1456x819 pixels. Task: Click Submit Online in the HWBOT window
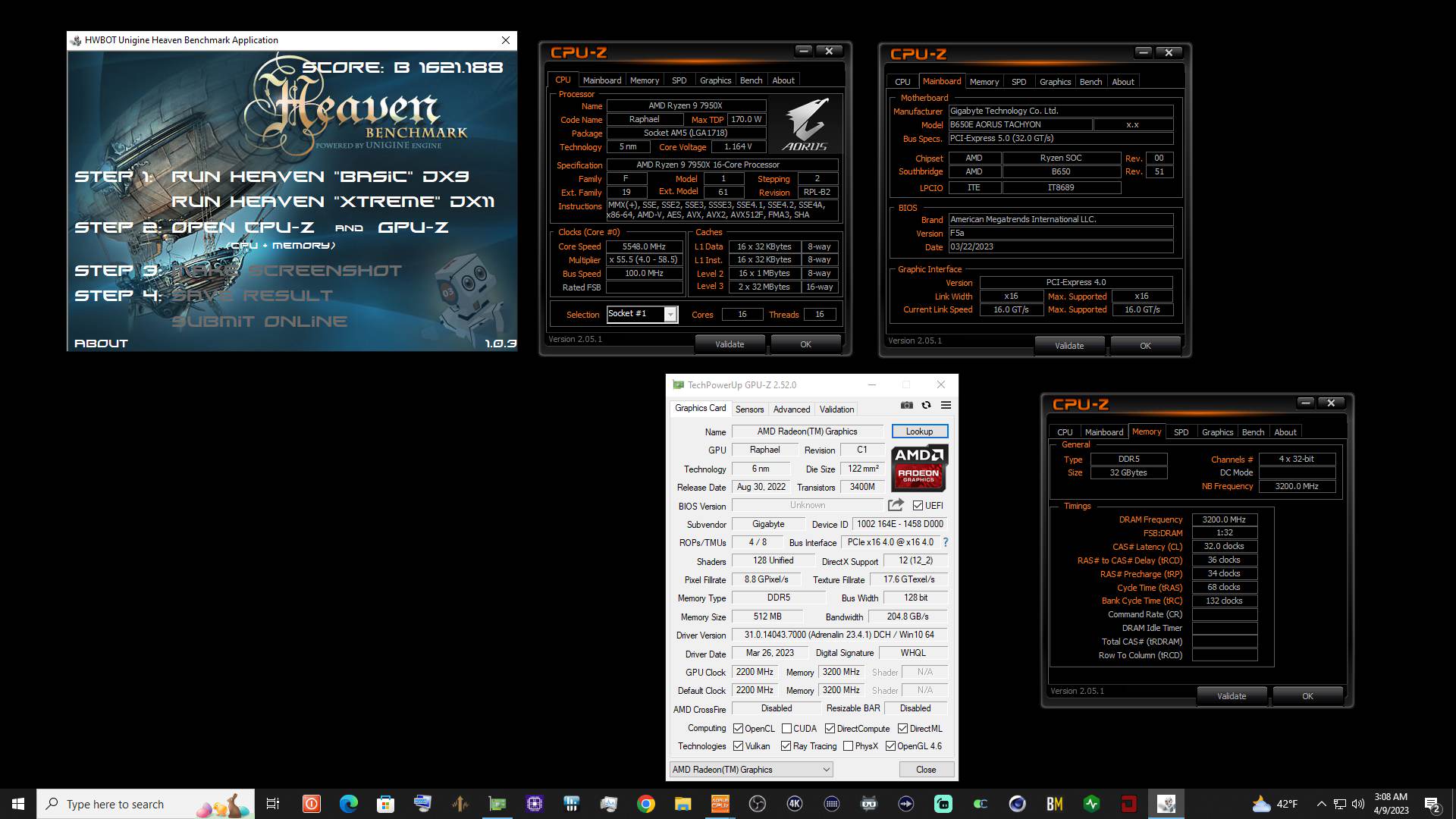click(x=259, y=322)
